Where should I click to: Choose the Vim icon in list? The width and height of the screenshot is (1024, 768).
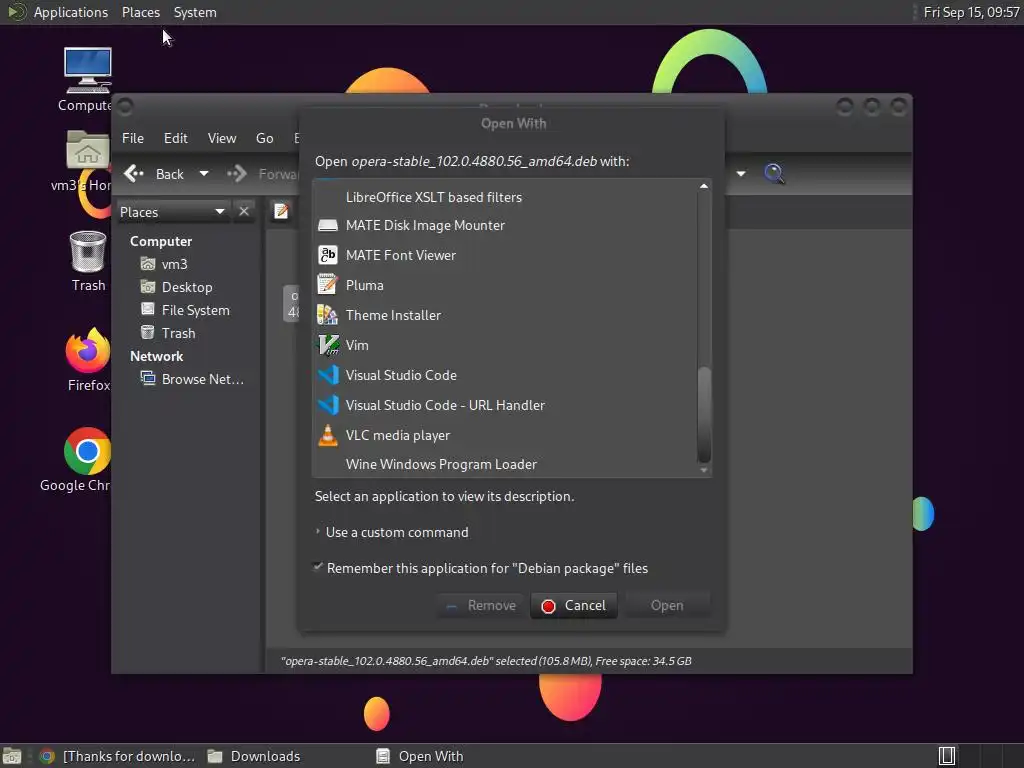327,345
